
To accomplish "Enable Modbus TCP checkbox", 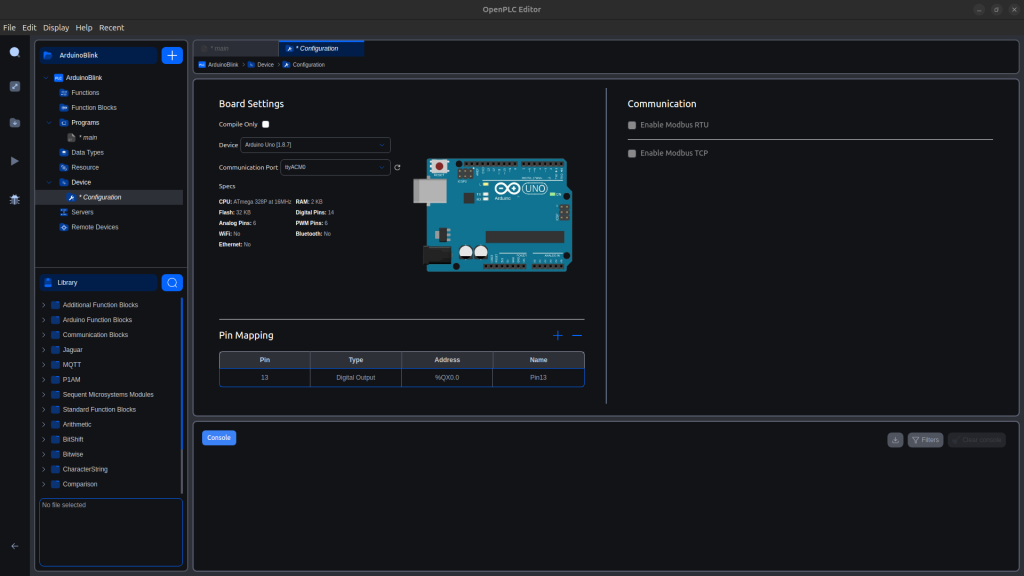I will click(x=632, y=153).
